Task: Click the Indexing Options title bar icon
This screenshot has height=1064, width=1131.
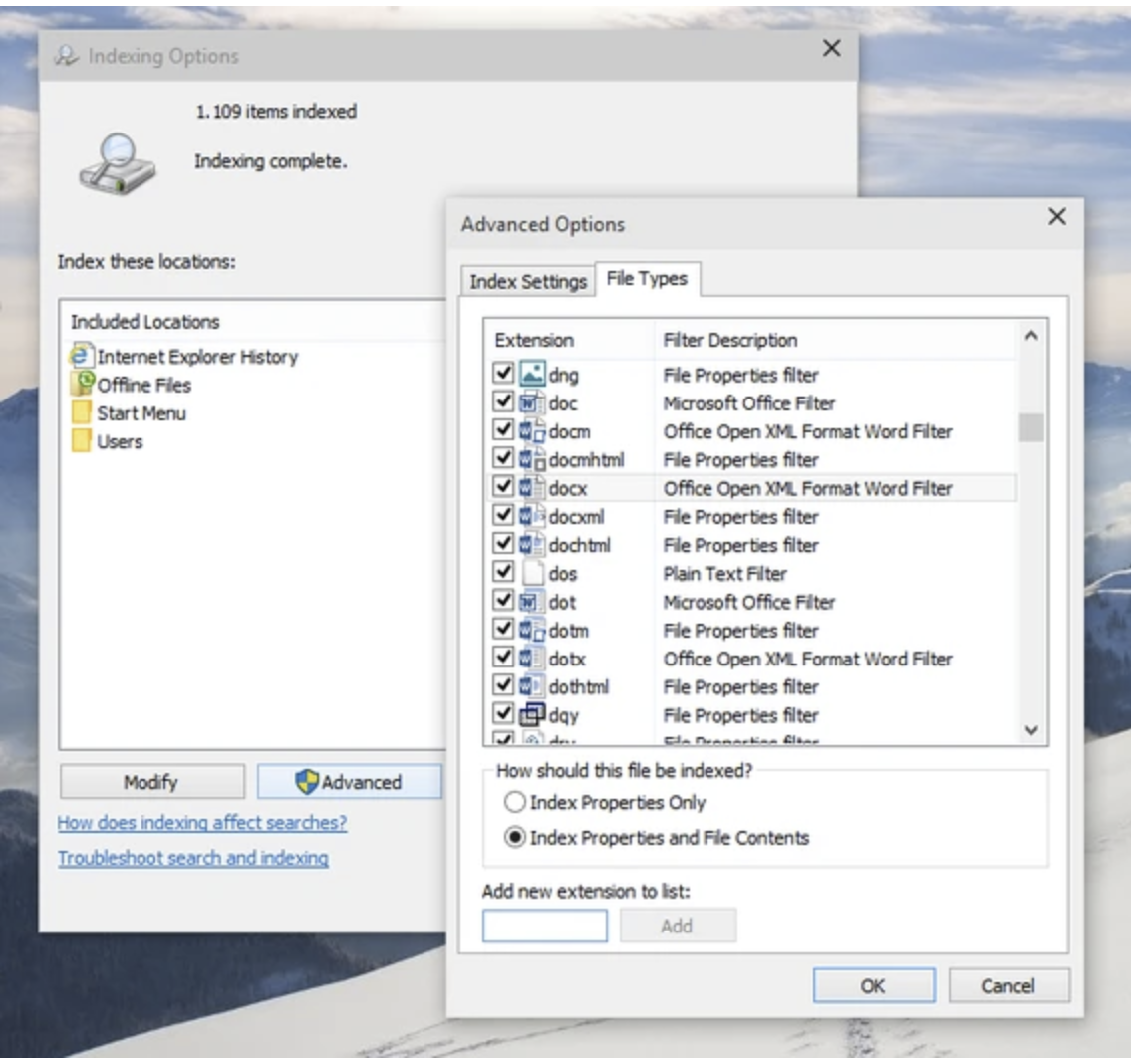Action: [67, 56]
